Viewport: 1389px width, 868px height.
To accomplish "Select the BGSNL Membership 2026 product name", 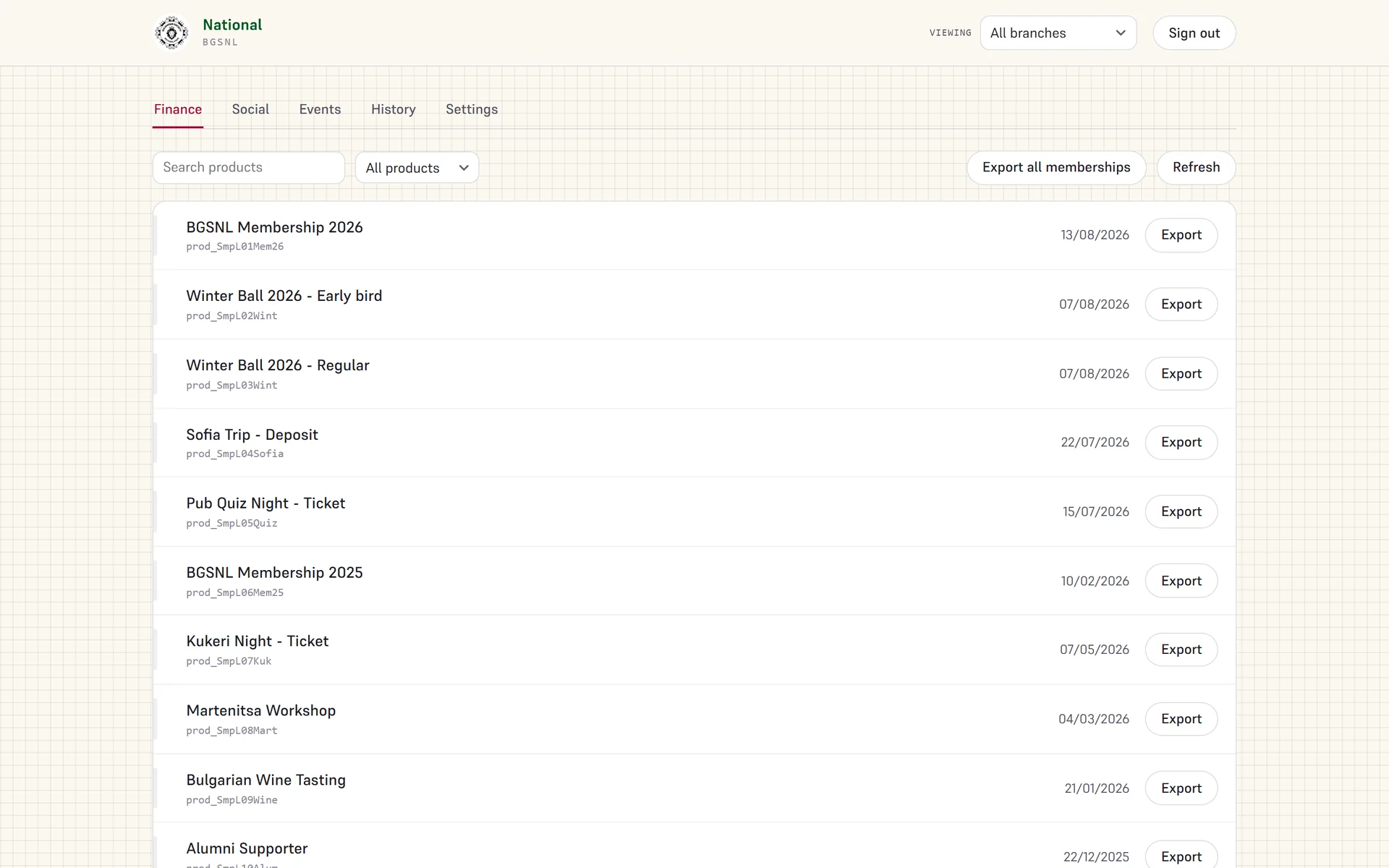I will pos(274,227).
